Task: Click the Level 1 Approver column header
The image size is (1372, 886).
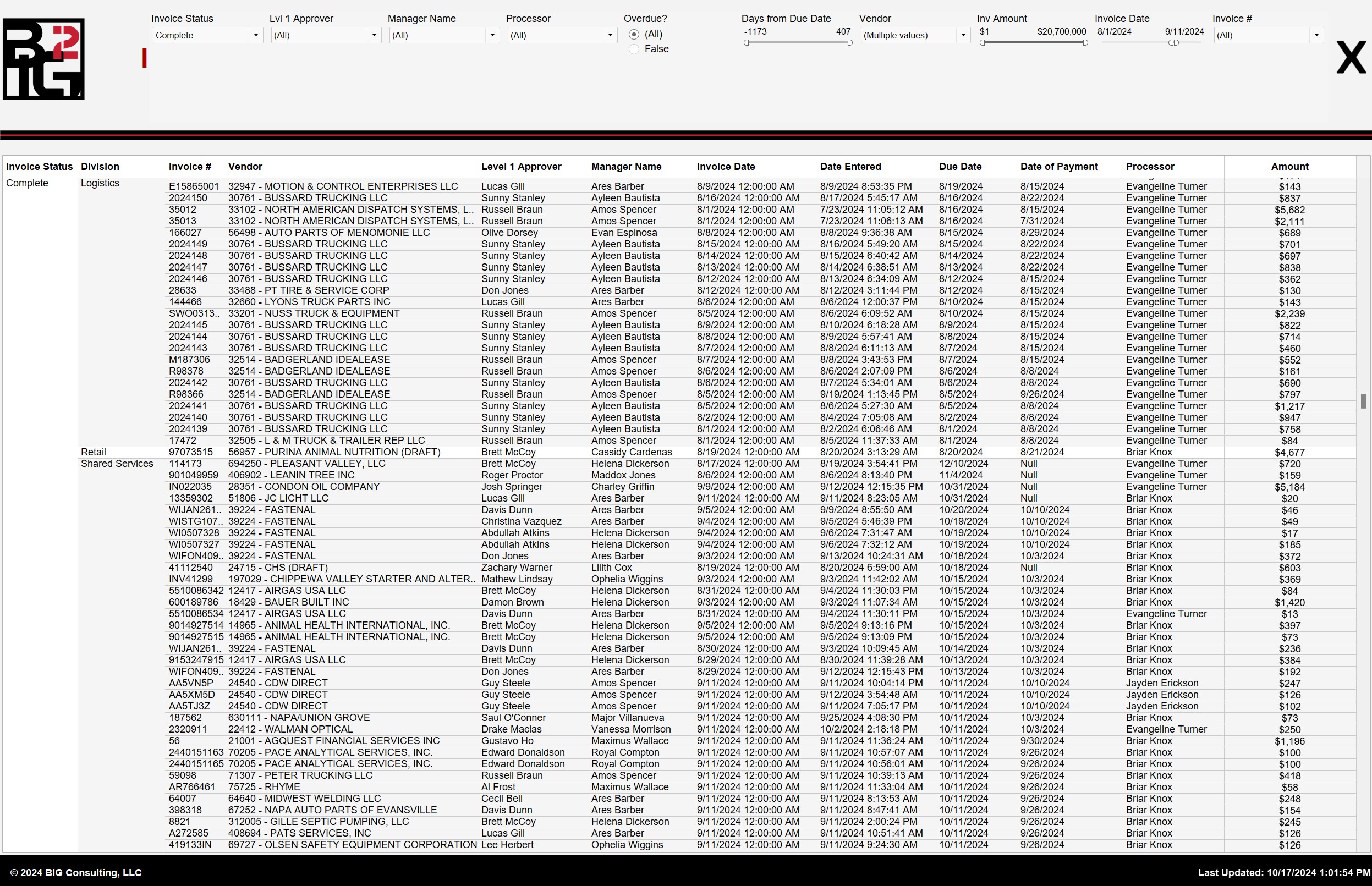Action: click(522, 167)
